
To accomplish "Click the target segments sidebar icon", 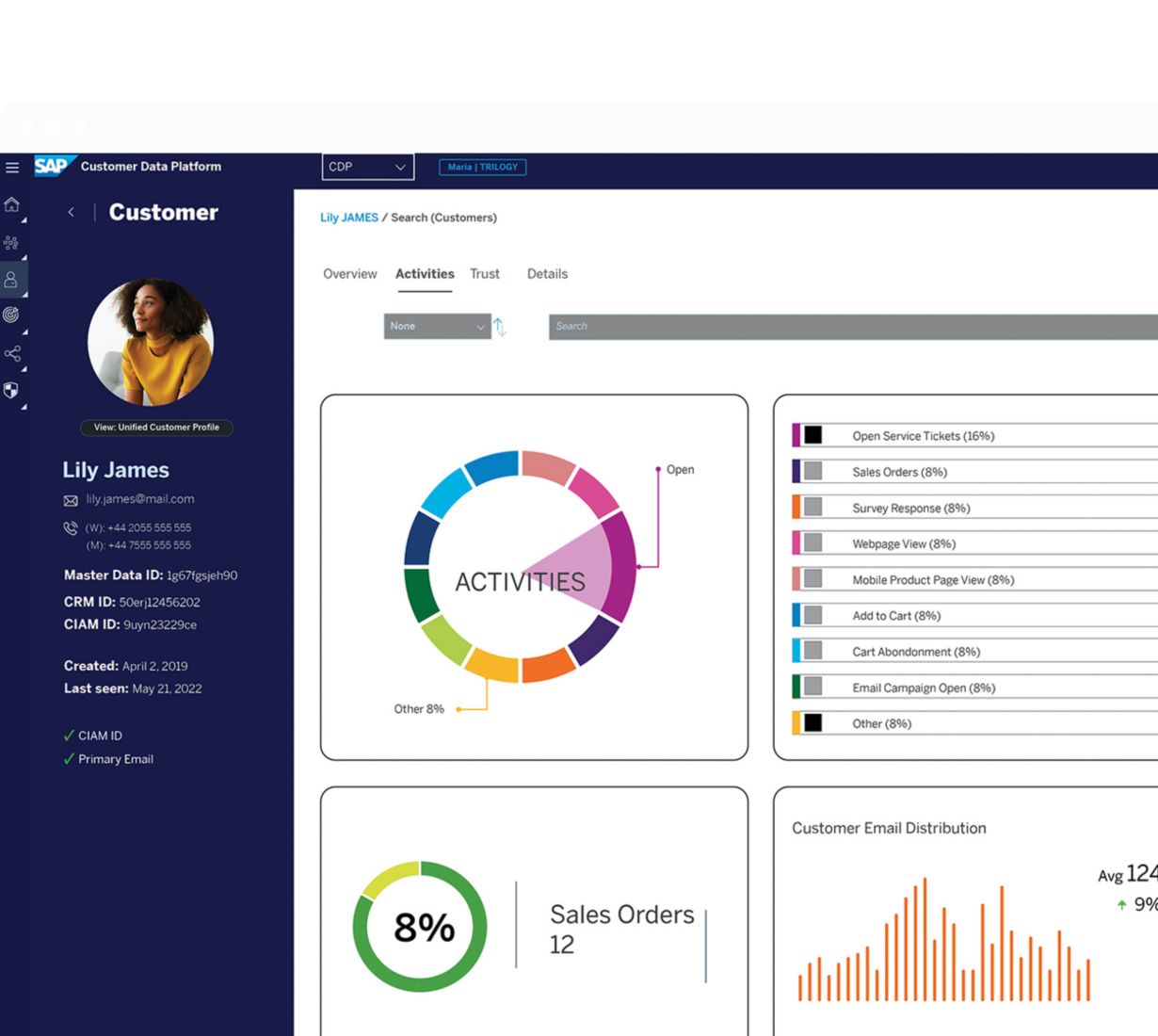I will pyautogui.click(x=11, y=316).
